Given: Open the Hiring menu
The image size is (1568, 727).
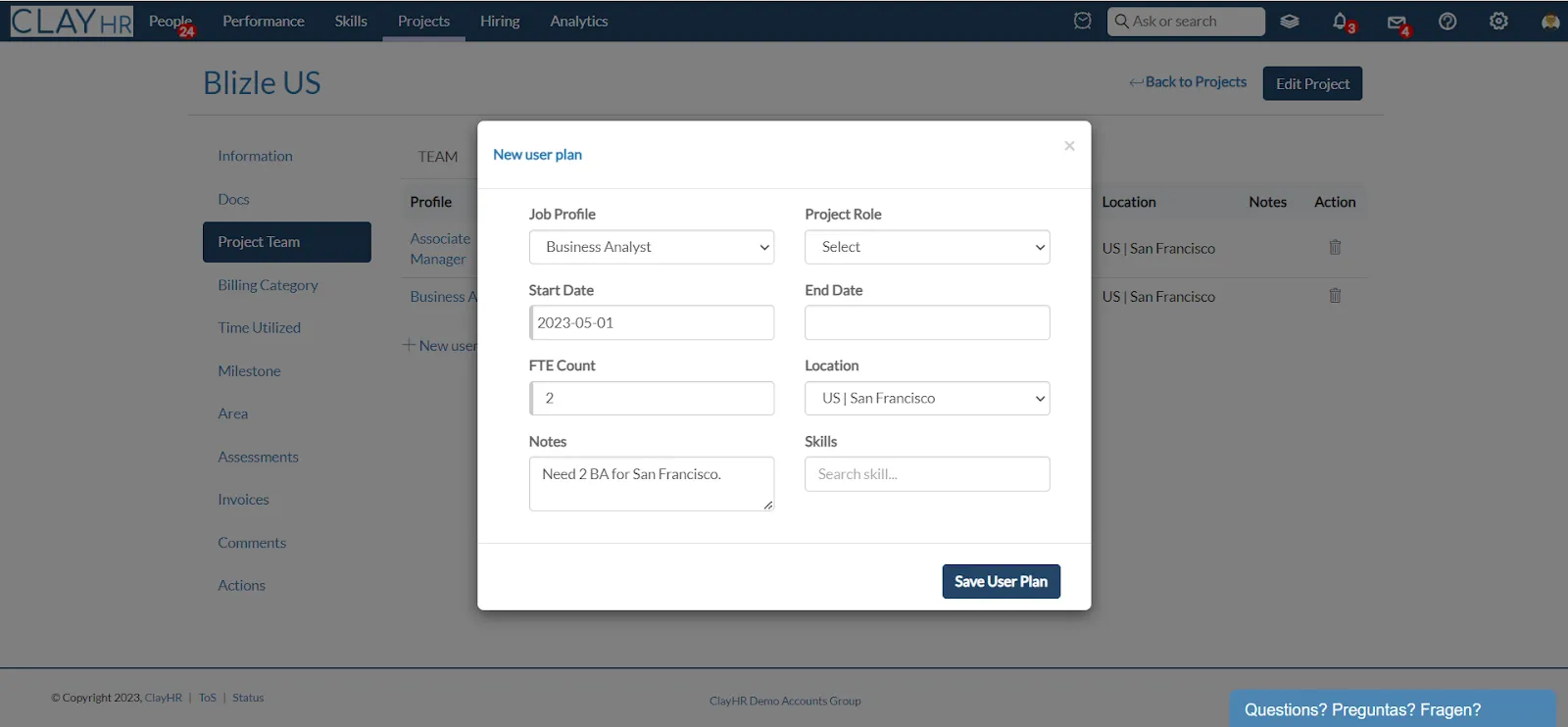Looking at the screenshot, I should [x=500, y=21].
